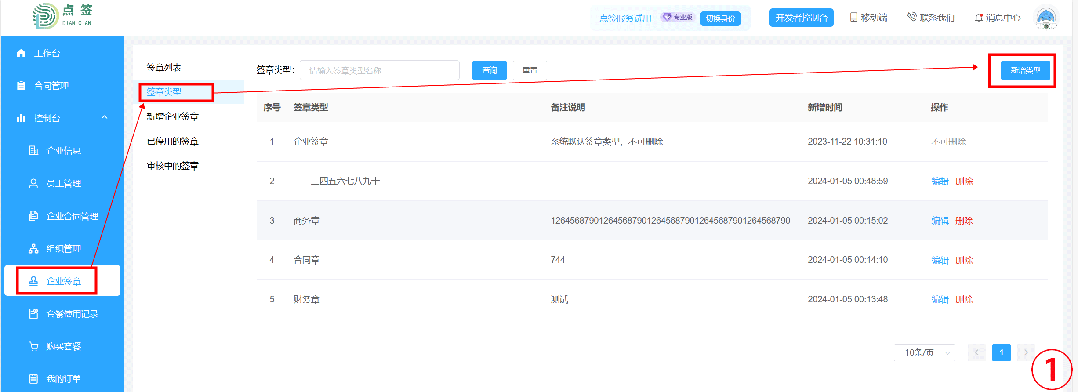
Task: Click the 财务章 cell in row 5
Action: (307, 299)
